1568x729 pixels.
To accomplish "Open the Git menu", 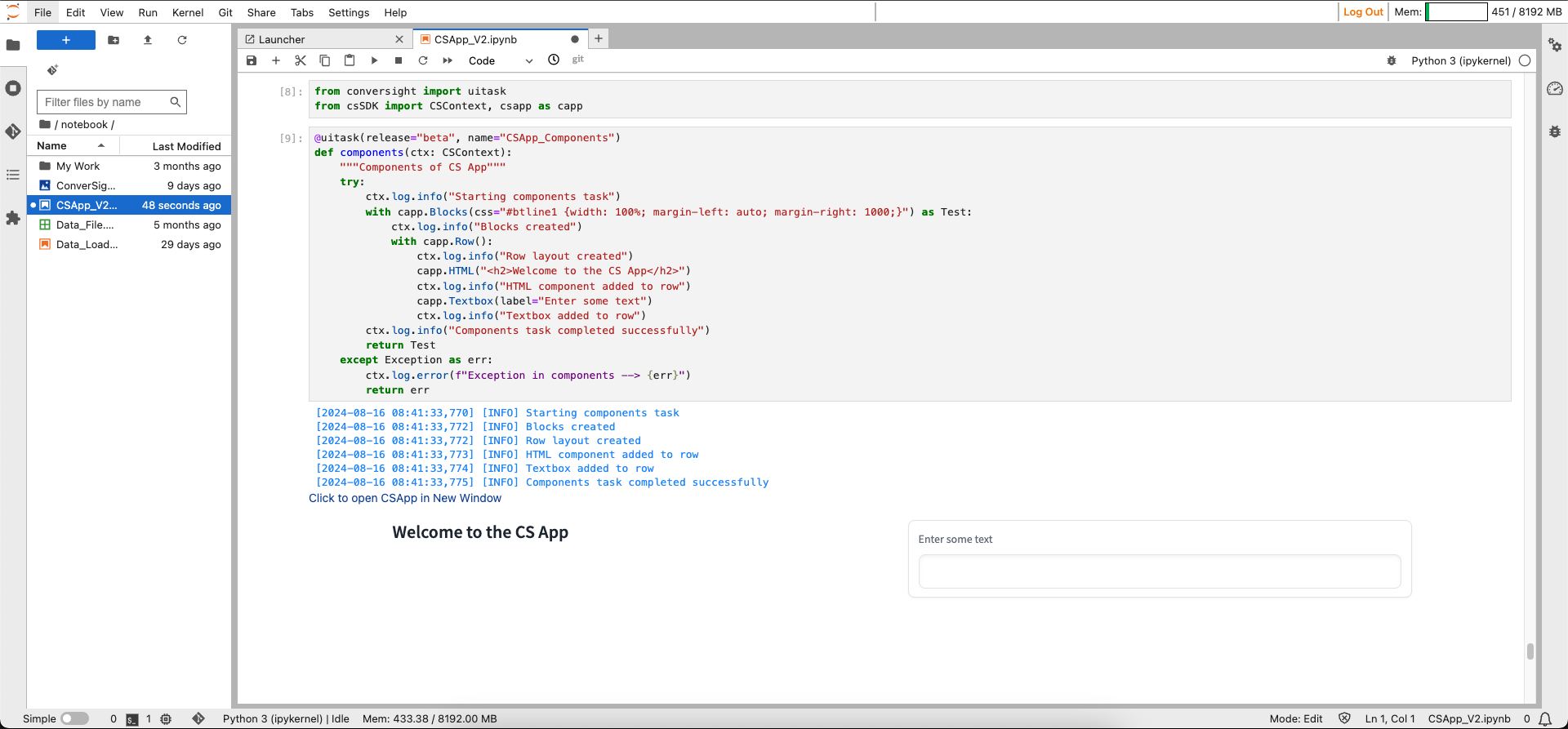I will tap(225, 12).
